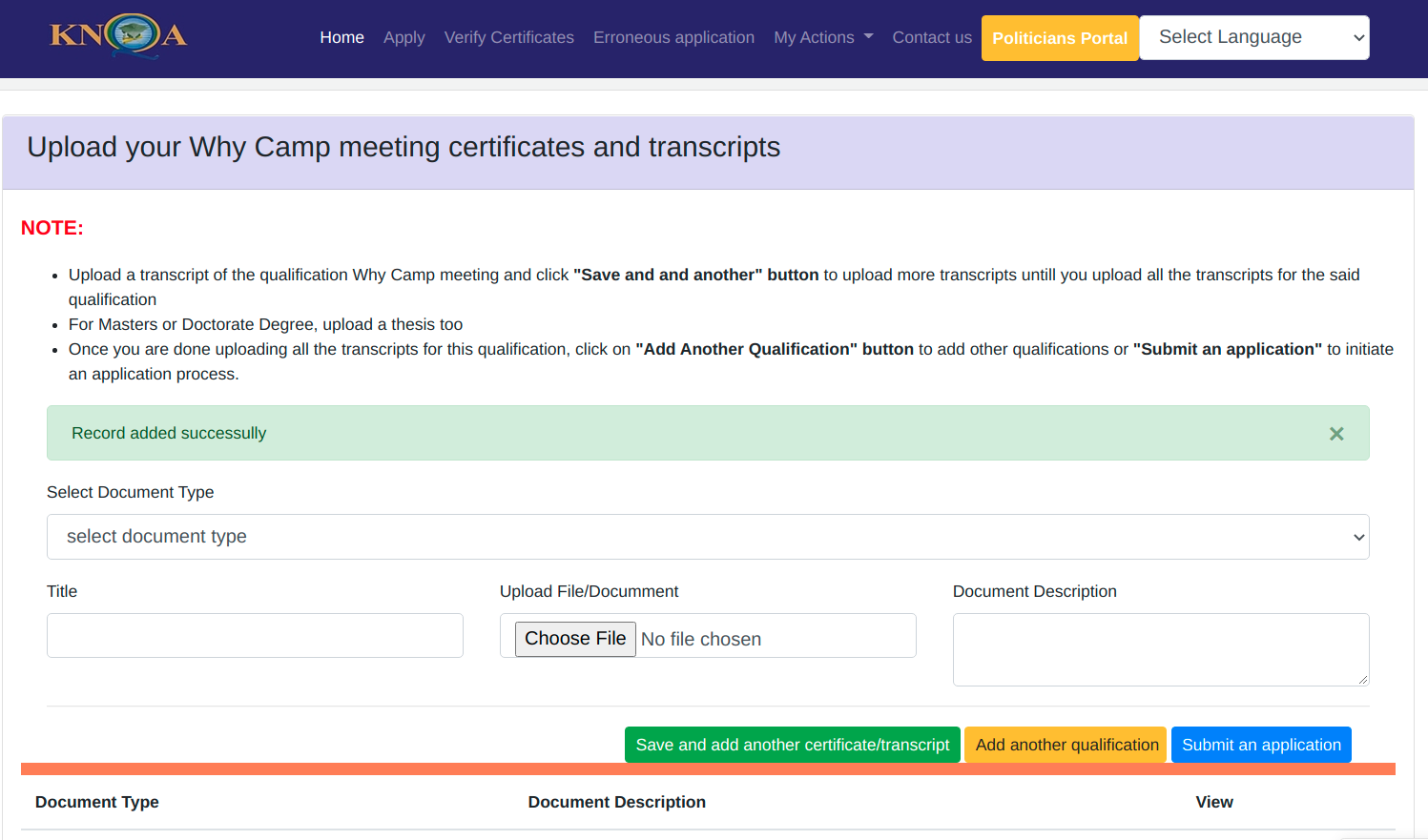Click the red 'NOTE:' heading
The image size is (1428, 840).
(52, 228)
